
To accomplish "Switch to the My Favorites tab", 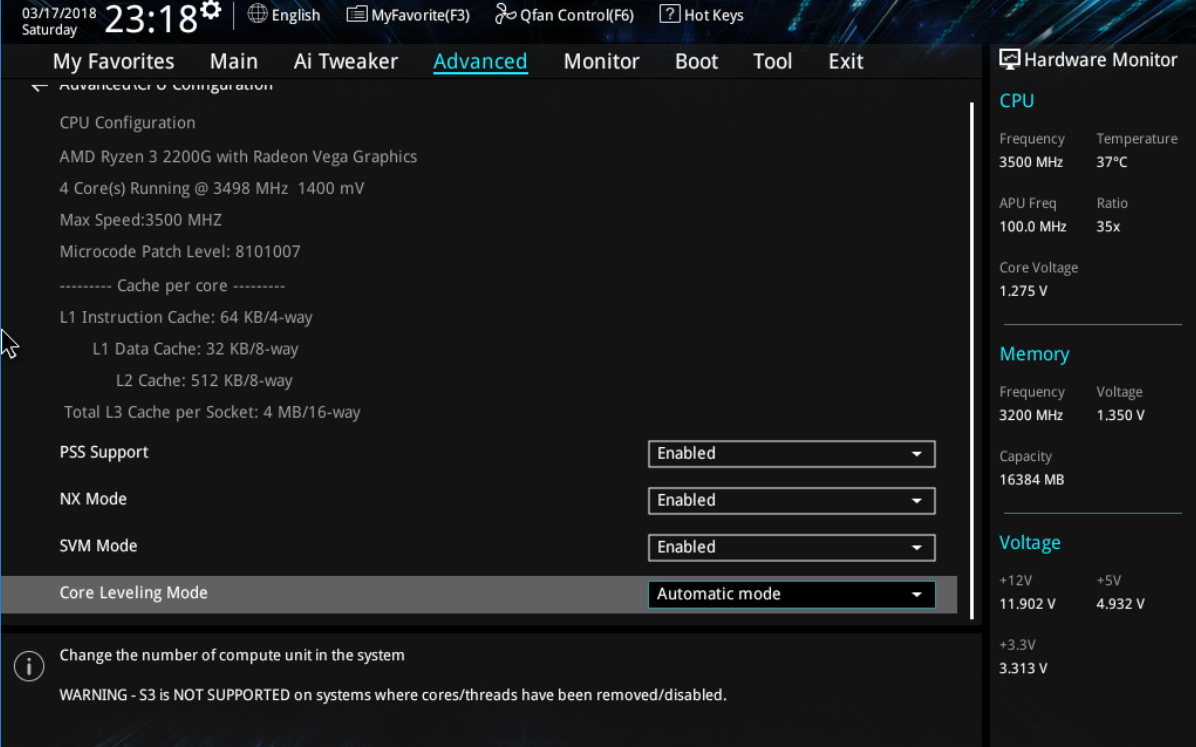I will pos(113,61).
